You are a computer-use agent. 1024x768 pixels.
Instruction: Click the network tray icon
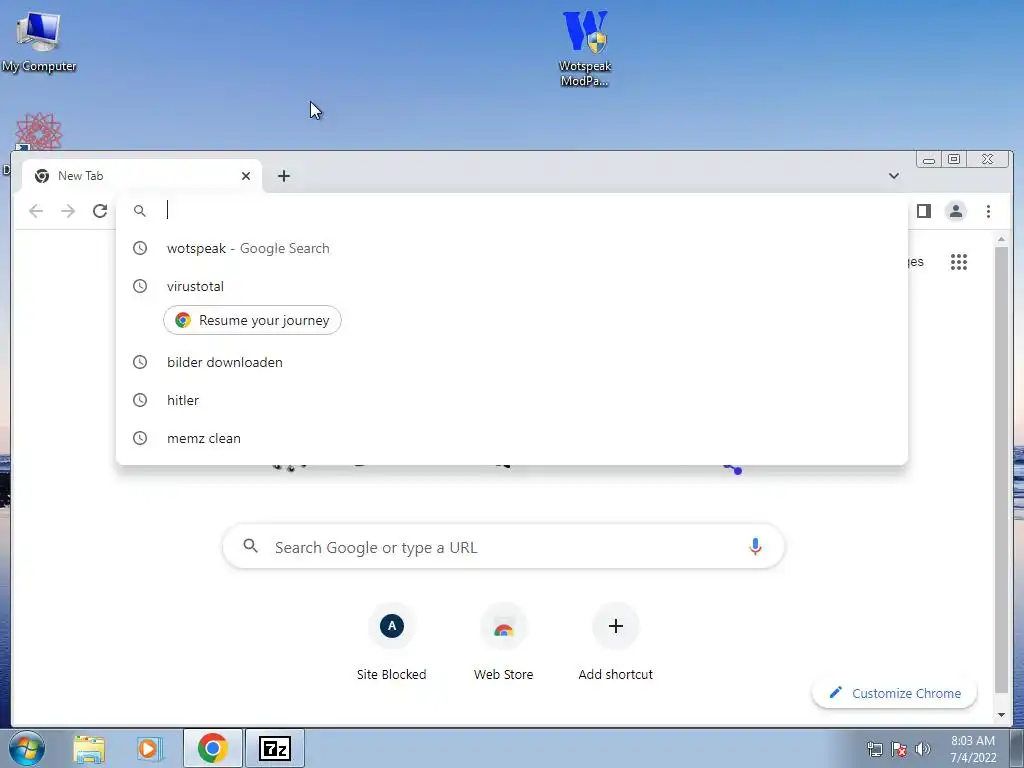(874, 749)
